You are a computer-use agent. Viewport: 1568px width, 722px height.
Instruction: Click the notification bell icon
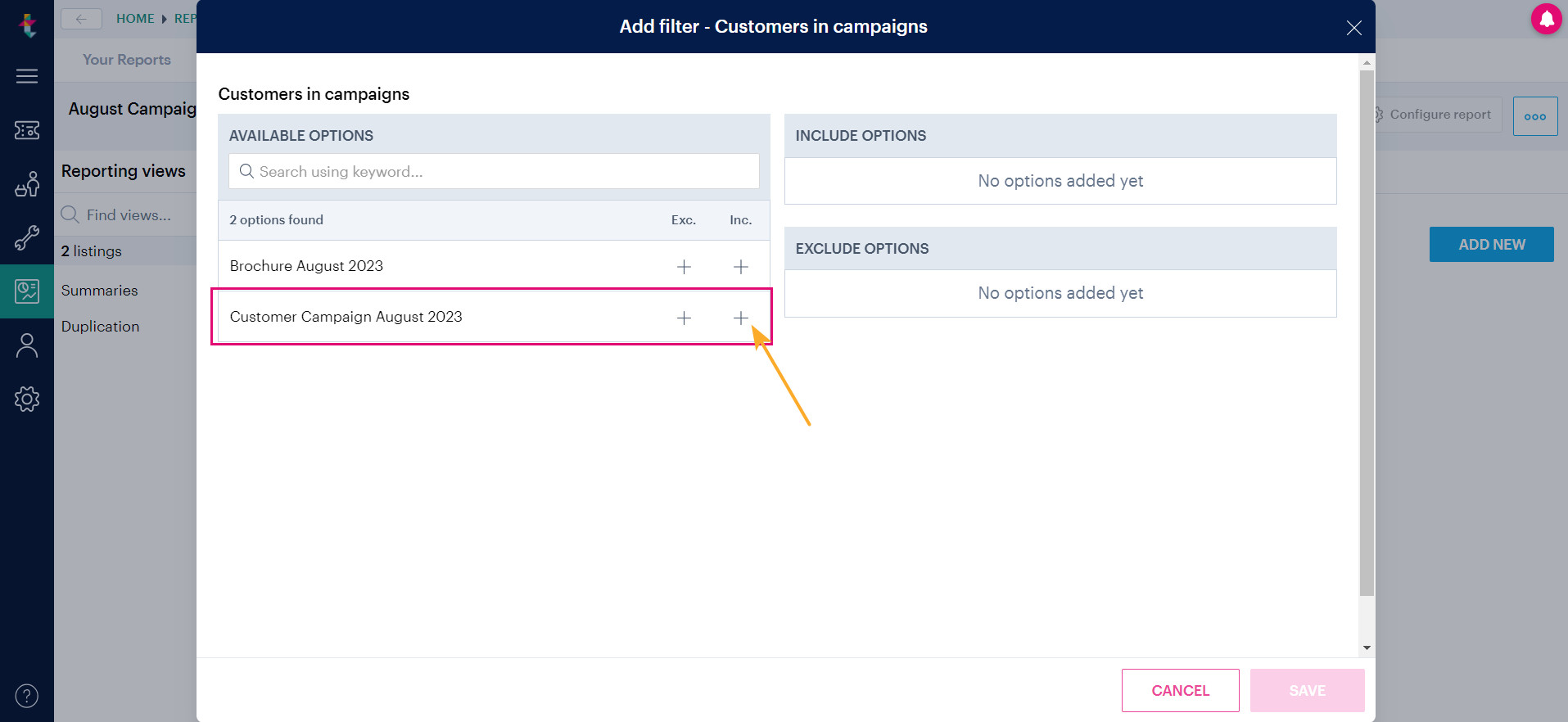click(x=1547, y=19)
